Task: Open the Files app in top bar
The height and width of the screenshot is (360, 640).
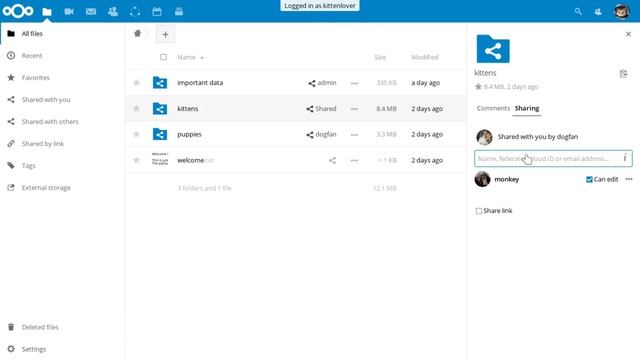Action: click(x=47, y=11)
